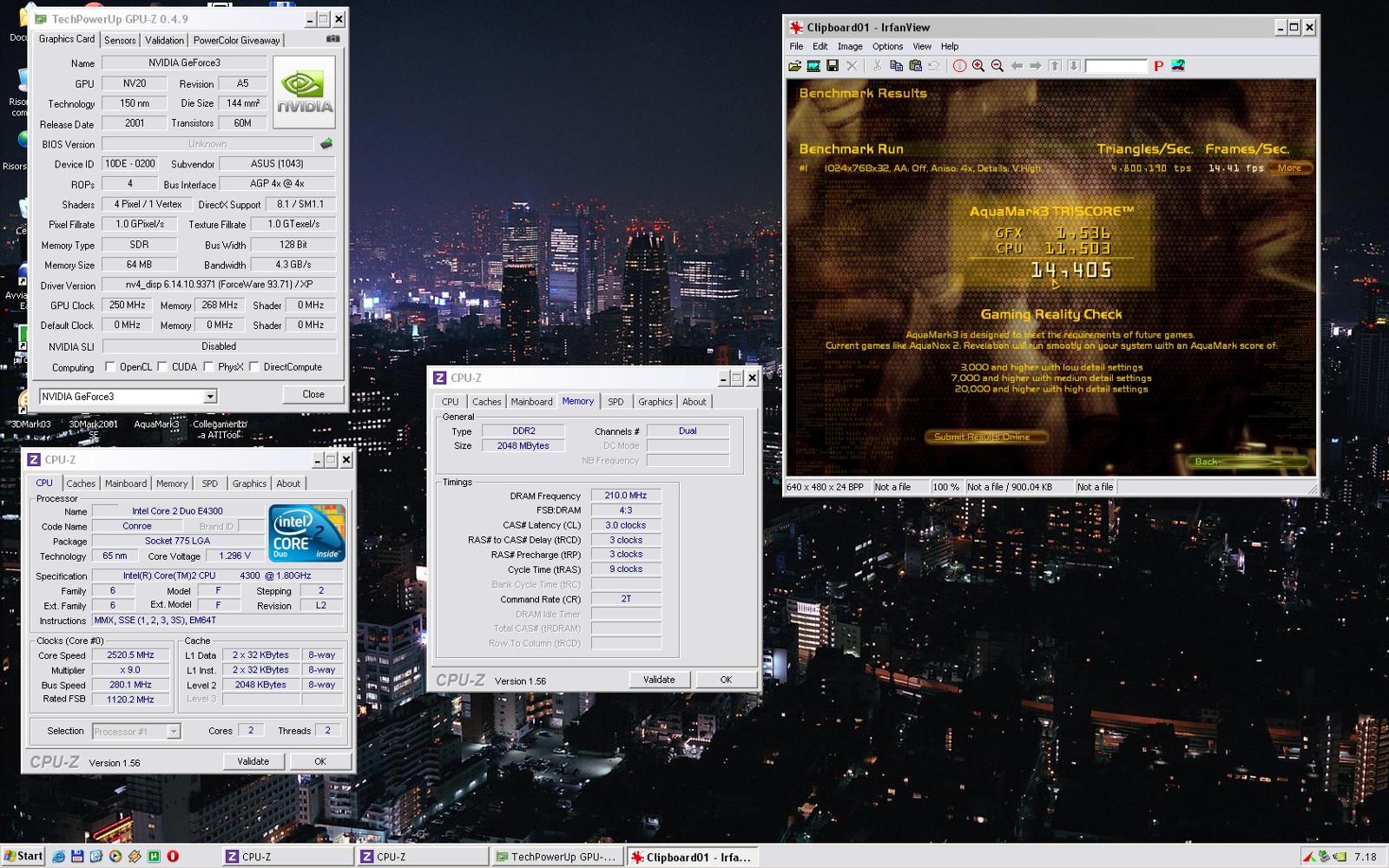Click the Paste icon in IrfanView toolbar

coord(915,66)
